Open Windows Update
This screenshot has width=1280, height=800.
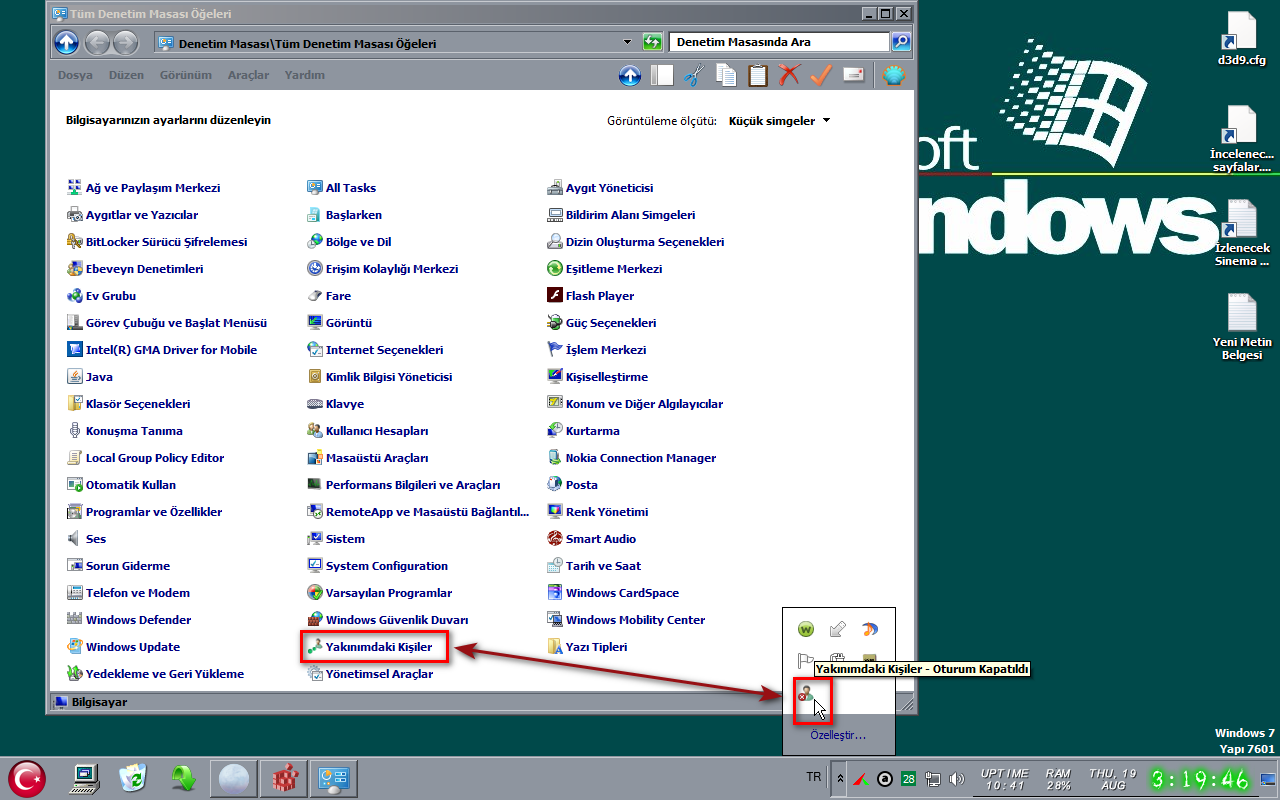123,647
